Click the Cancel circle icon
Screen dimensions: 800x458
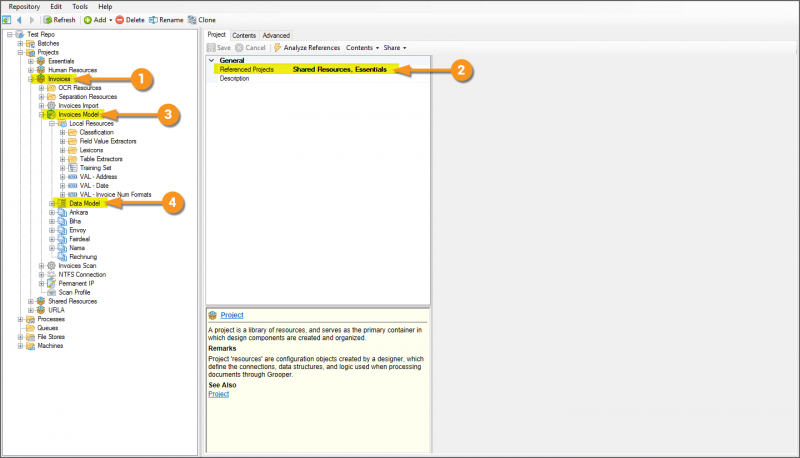pyautogui.click(x=239, y=47)
